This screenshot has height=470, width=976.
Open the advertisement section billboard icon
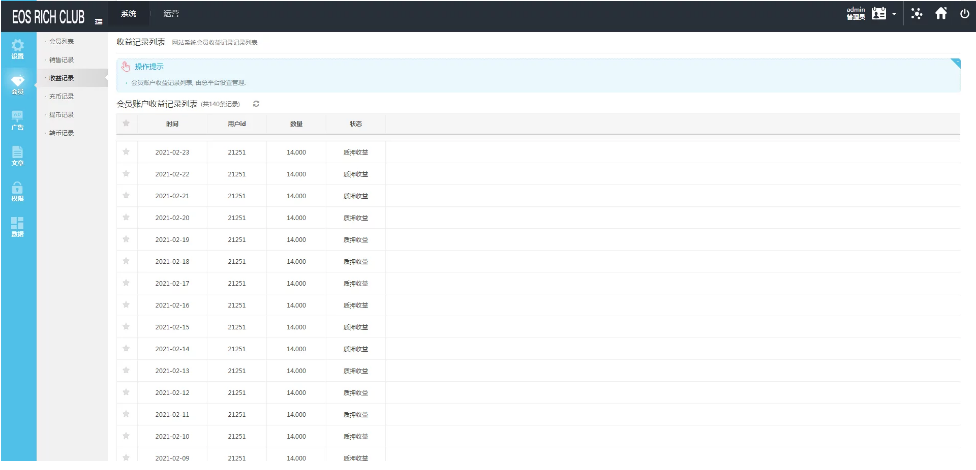tap(17, 119)
